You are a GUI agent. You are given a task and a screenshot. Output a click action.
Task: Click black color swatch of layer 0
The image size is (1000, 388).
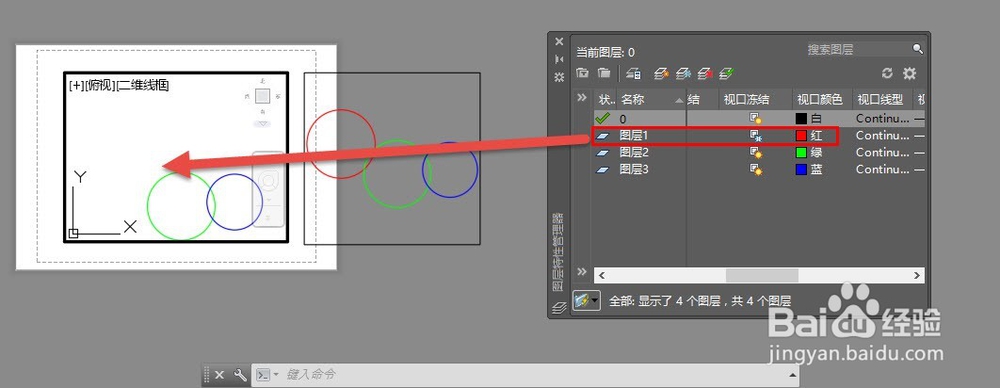802,118
